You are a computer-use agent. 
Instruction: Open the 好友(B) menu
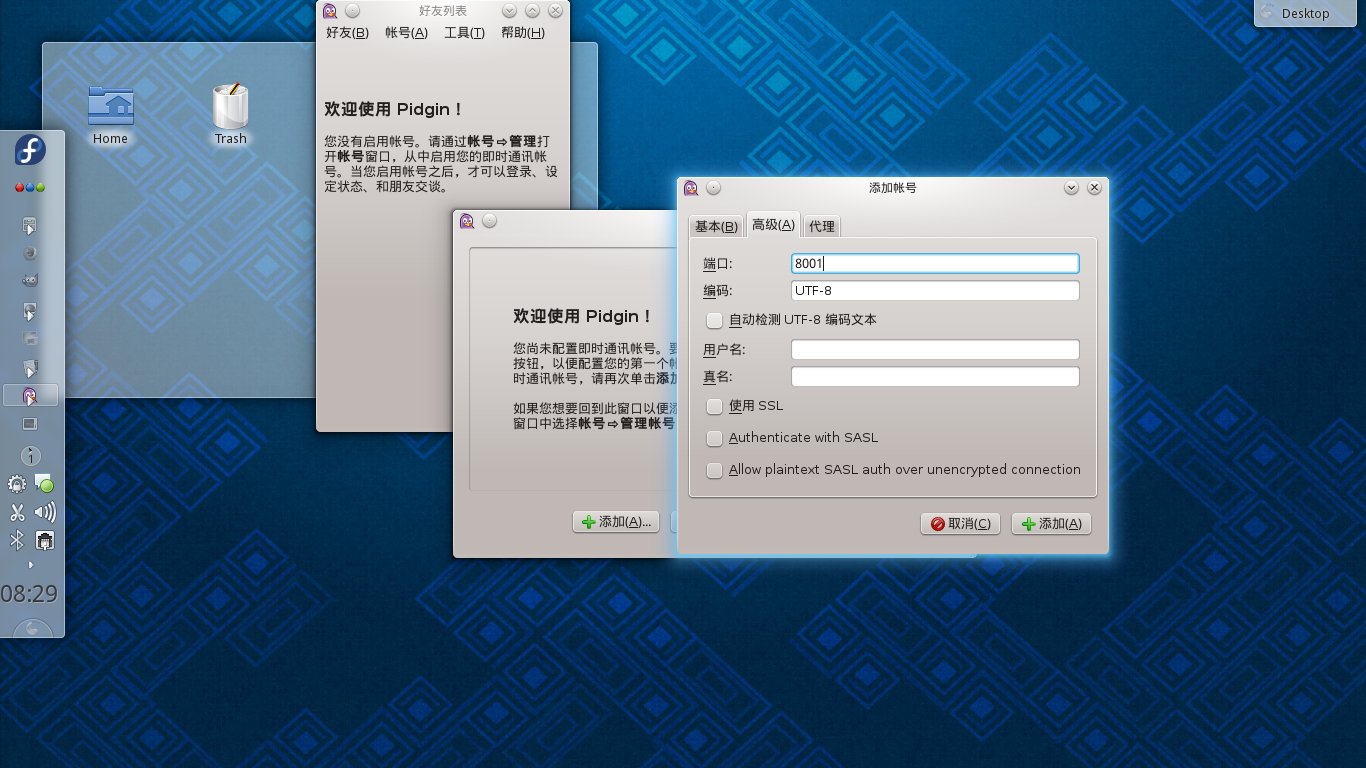347,33
